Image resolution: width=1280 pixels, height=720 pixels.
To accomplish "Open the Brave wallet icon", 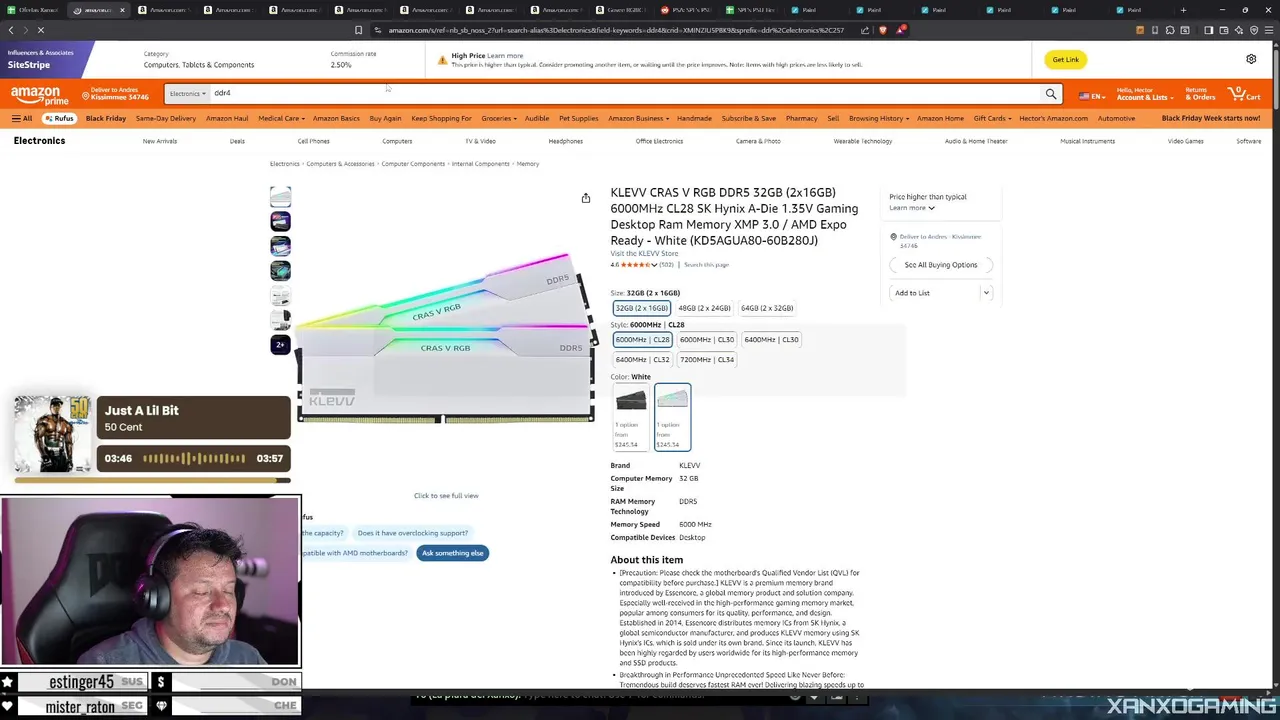I will [1223, 30].
